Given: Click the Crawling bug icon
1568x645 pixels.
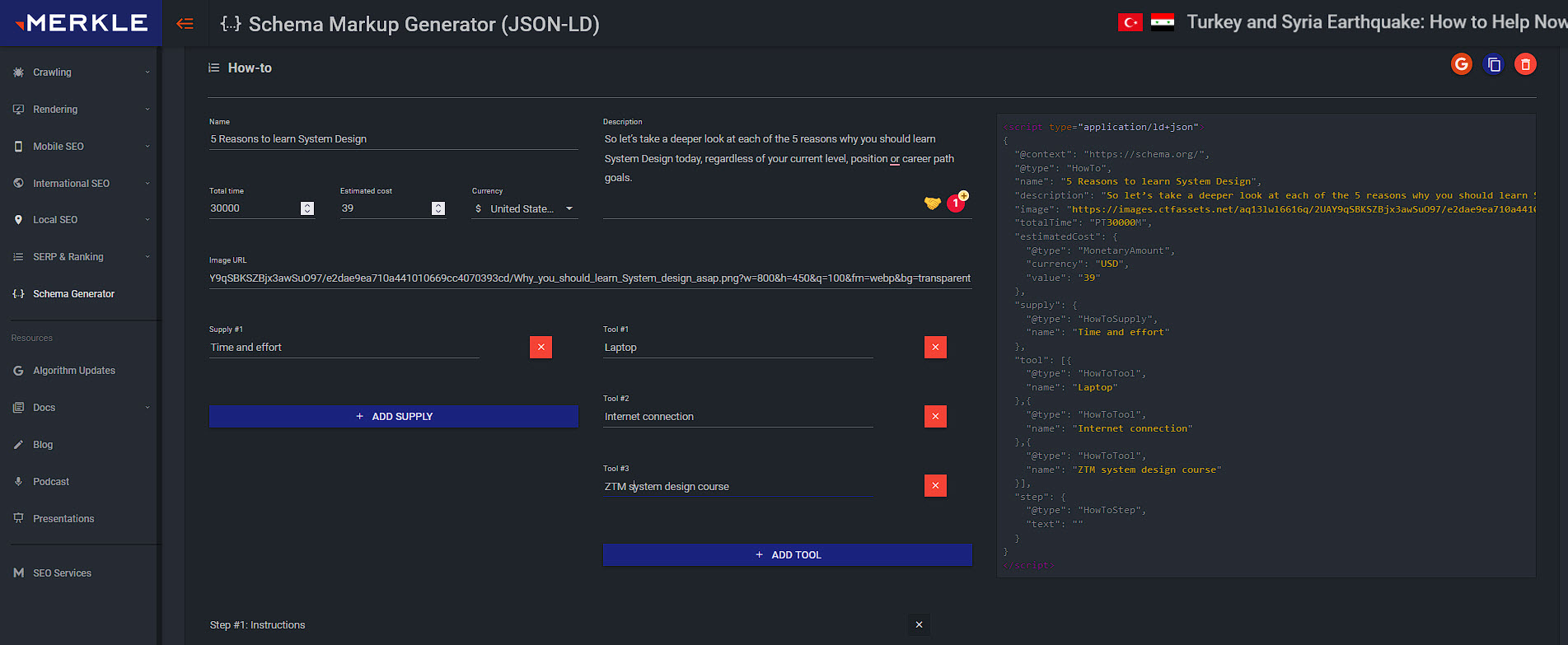Looking at the screenshot, I should coord(18,72).
